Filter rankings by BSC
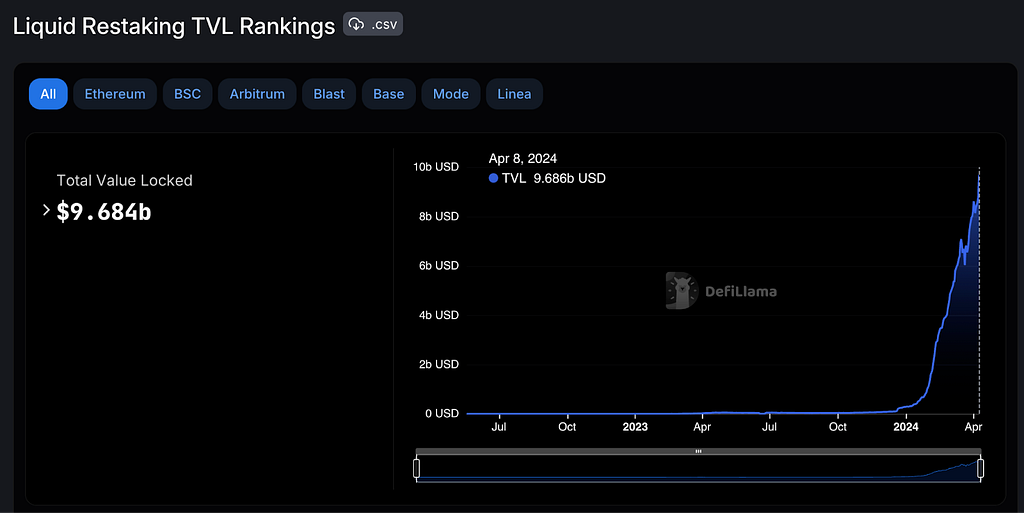The image size is (1024, 513). point(187,94)
